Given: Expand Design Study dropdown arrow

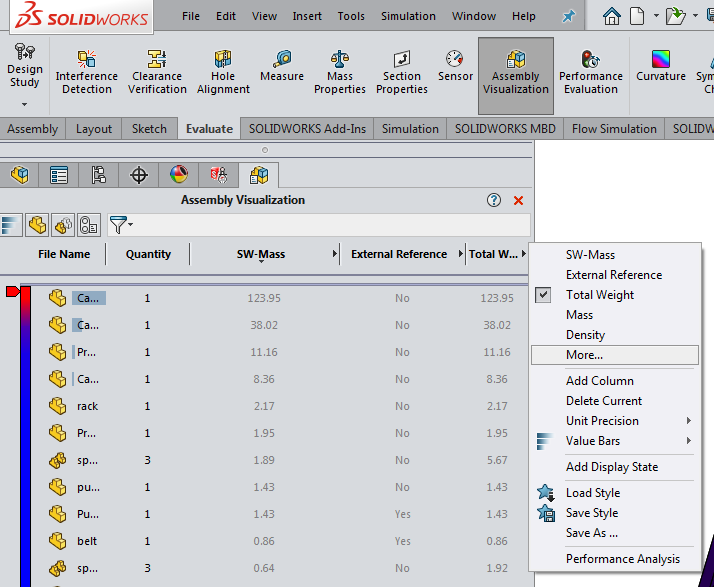Looking at the screenshot, I should tap(25, 105).
